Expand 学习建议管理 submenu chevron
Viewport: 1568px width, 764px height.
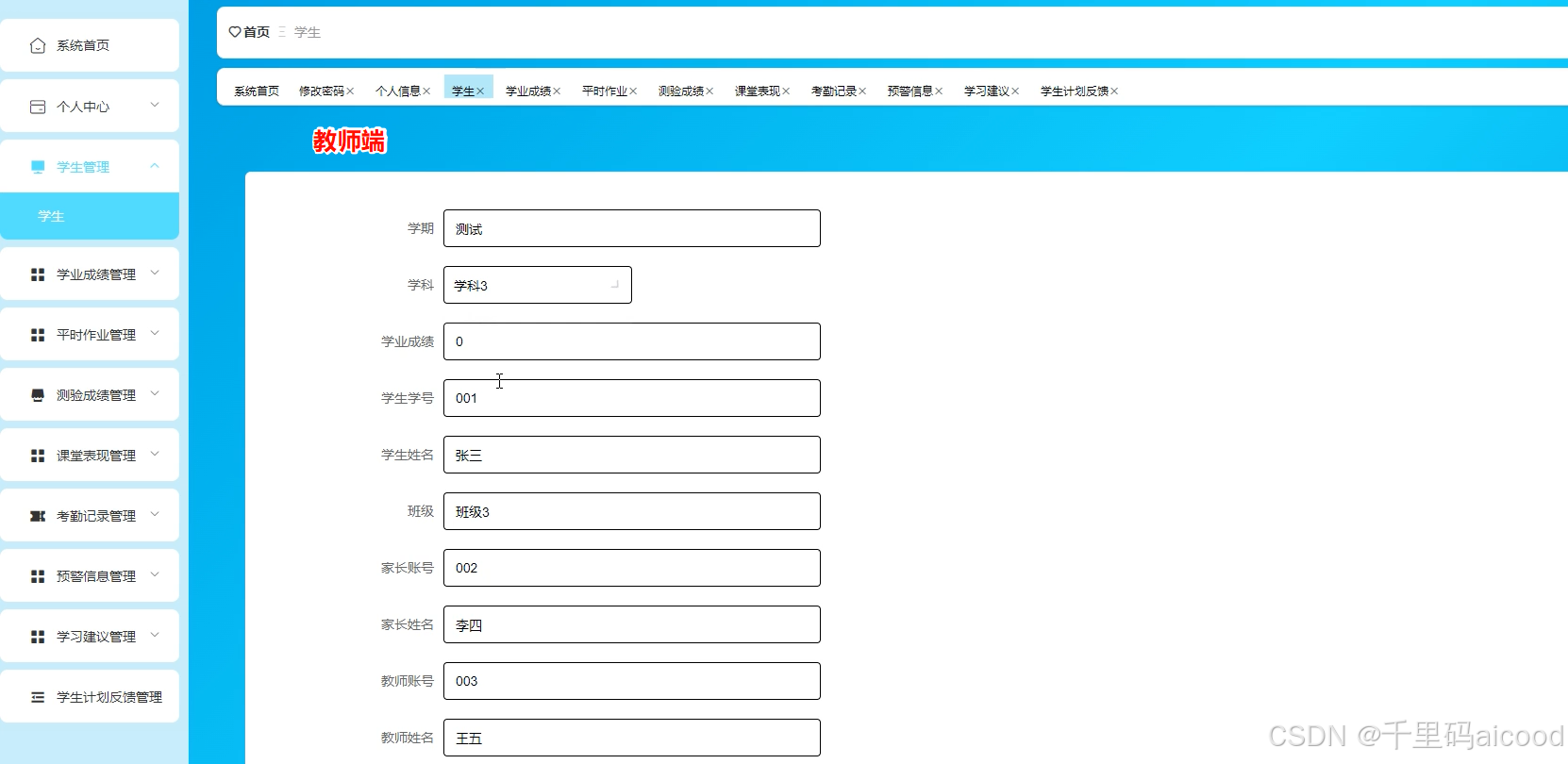click(155, 636)
